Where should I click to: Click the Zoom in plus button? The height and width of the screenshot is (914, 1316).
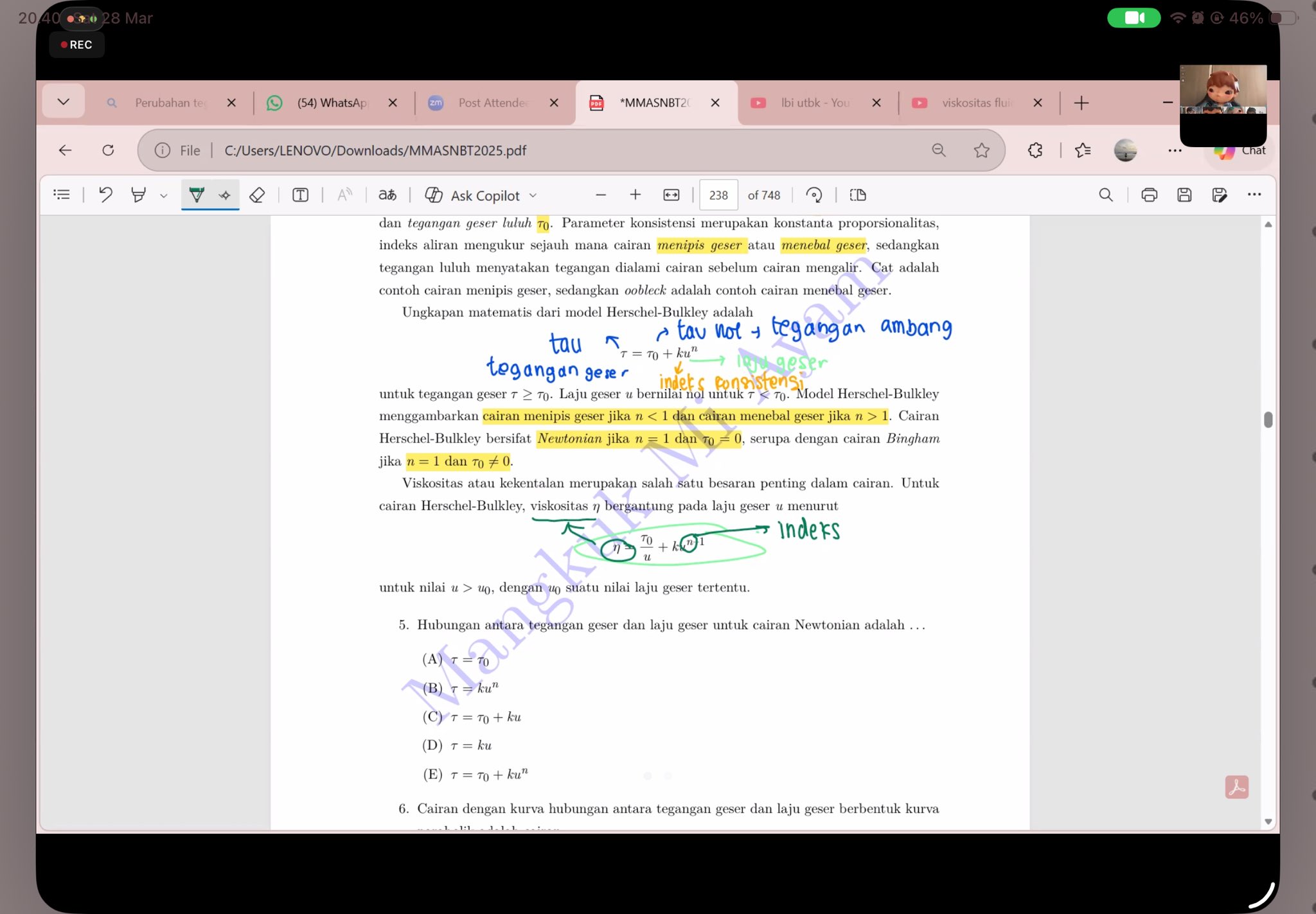tap(635, 195)
